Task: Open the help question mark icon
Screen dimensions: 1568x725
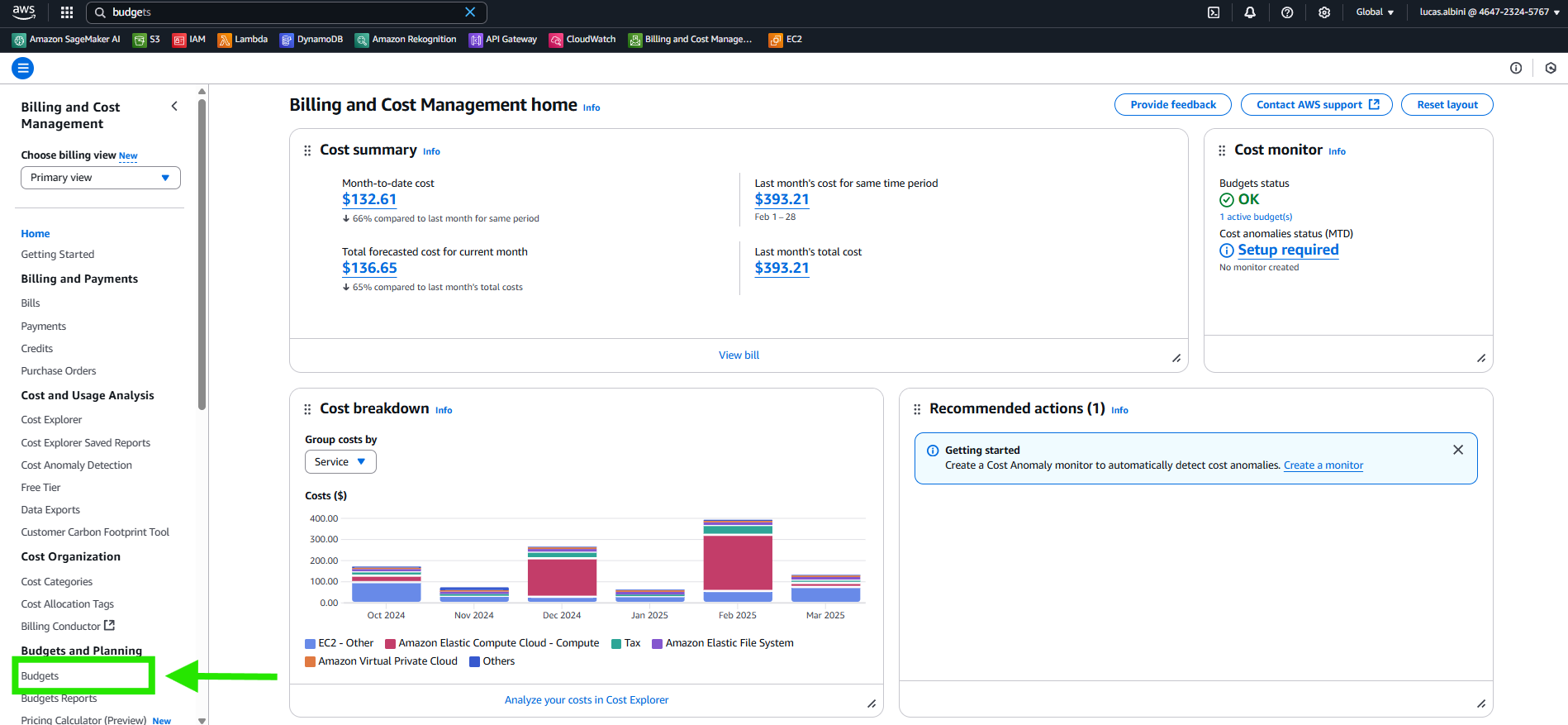Action: click(x=1287, y=12)
